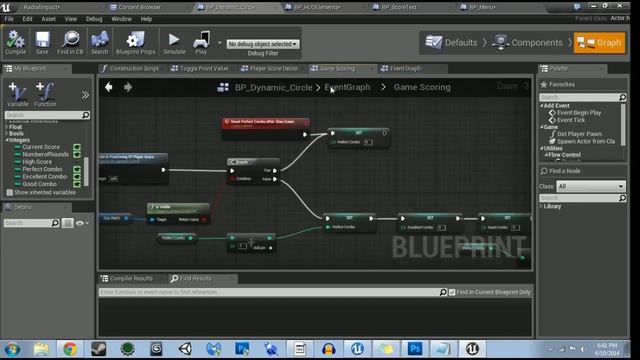
Task: Click the Save toolbar icon
Action: [x=42, y=42]
